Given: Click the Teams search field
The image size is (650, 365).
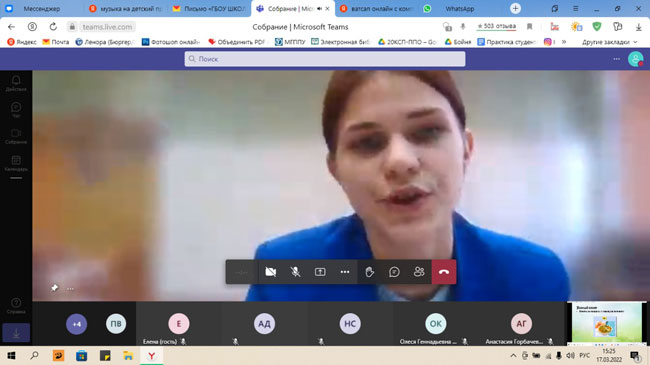Looking at the screenshot, I should pos(325,59).
